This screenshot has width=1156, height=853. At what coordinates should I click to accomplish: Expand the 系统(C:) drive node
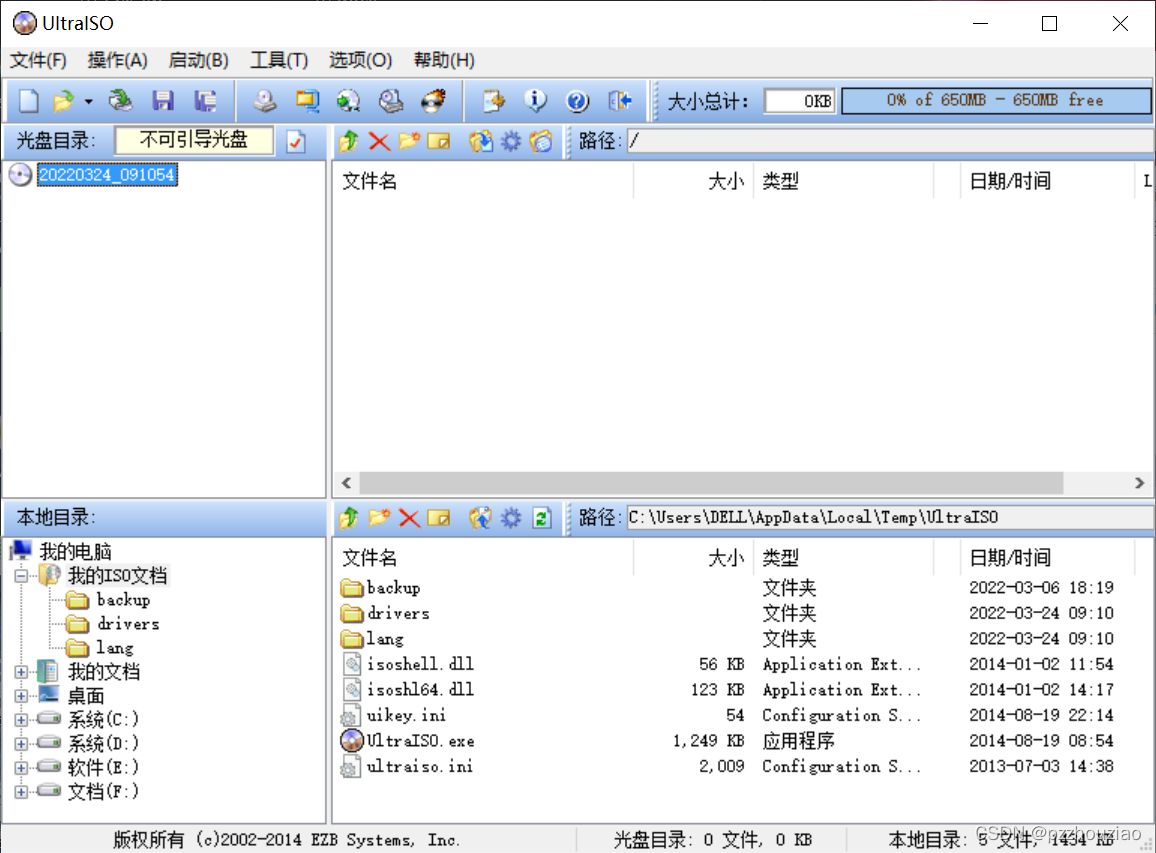pos(21,720)
